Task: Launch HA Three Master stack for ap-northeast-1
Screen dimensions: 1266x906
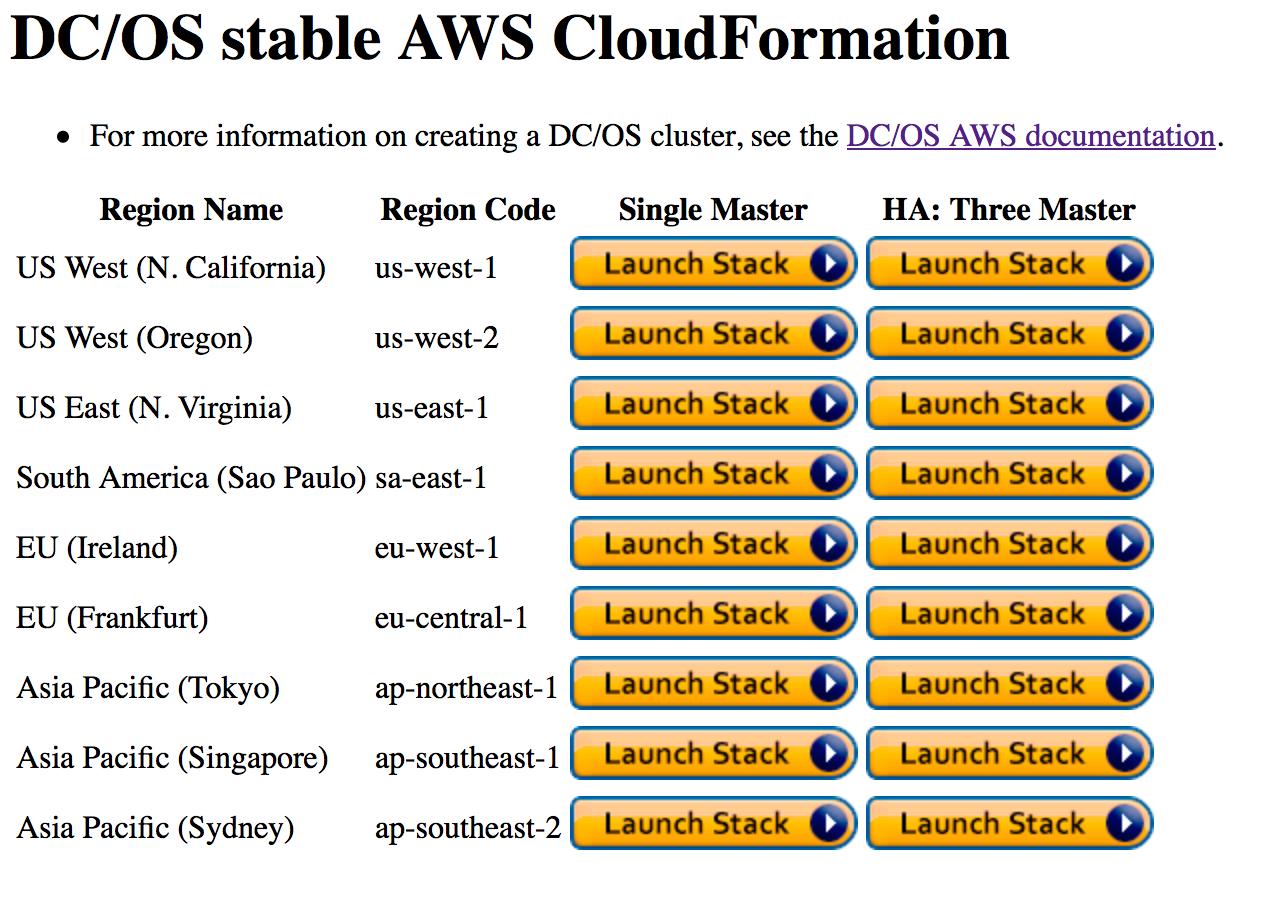Action: click(x=1010, y=684)
